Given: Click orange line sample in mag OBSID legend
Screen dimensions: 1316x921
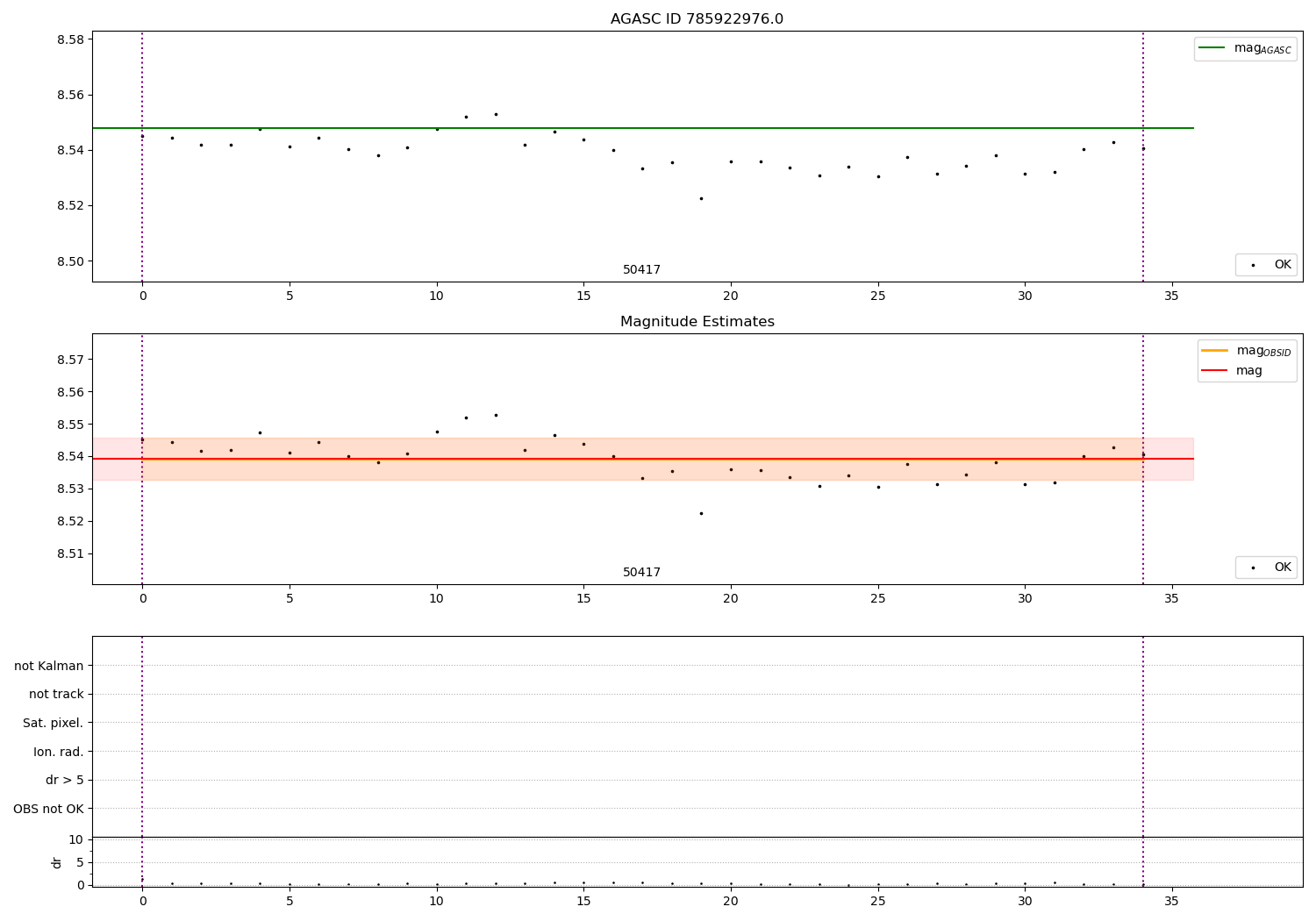Looking at the screenshot, I should [1214, 351].
